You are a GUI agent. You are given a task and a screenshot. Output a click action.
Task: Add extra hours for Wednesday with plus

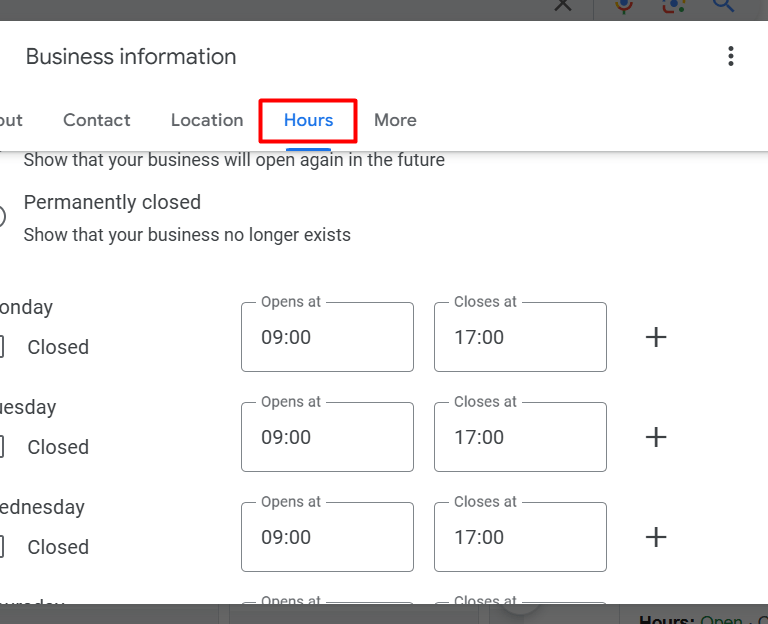point(656,537)
